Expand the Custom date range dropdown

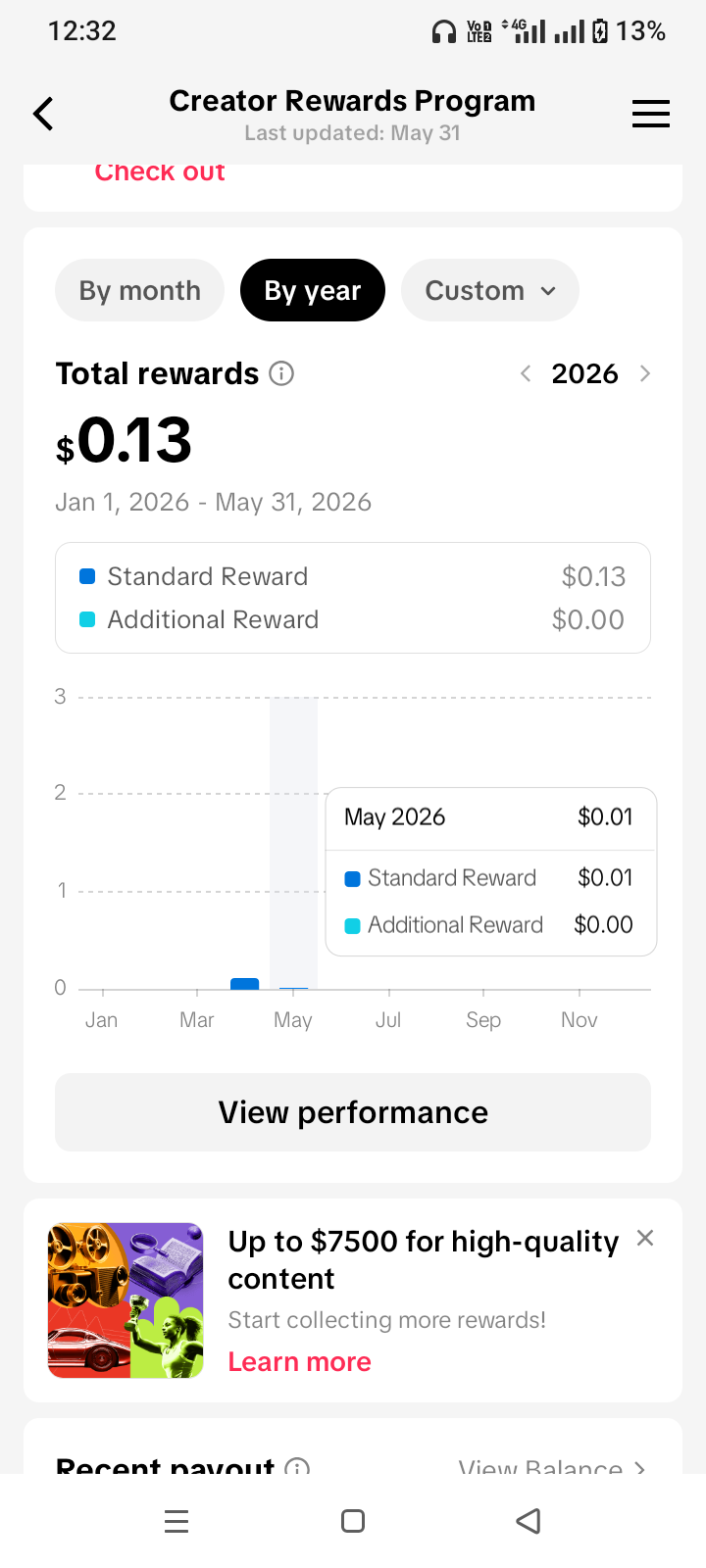coord(490,290)
